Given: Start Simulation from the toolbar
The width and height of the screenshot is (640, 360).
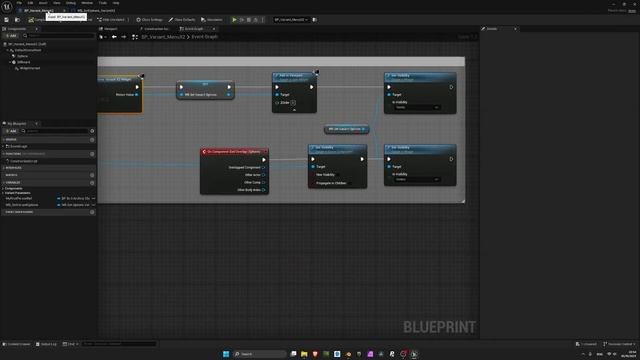Looking at the screenshot, I should click(212, 20).
